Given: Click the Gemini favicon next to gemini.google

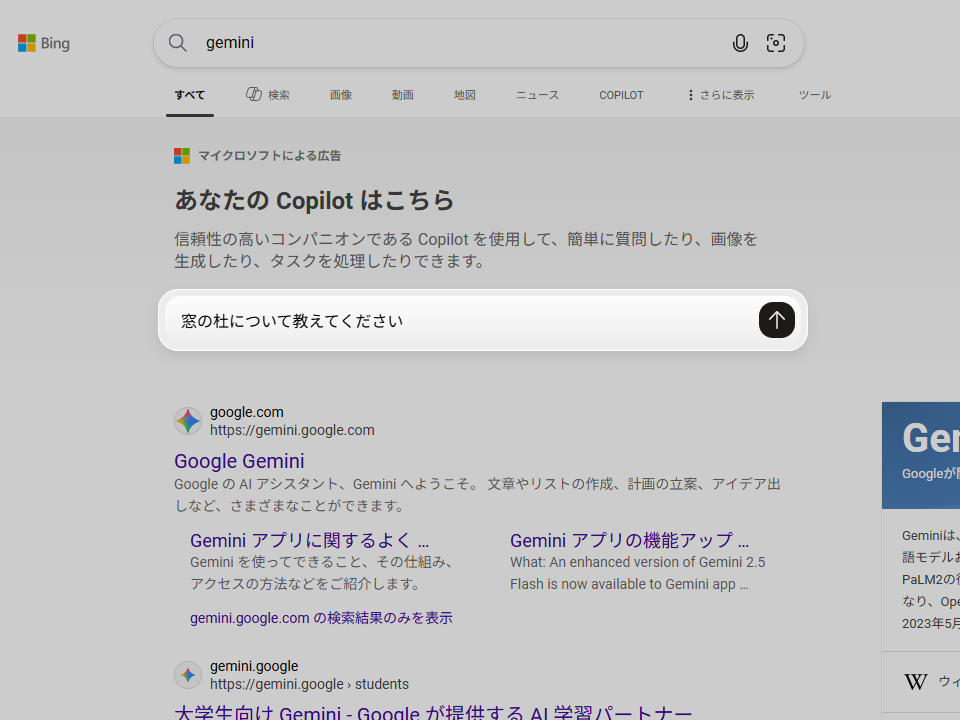Looking at the screenshot, I should (x=188, y=675).
